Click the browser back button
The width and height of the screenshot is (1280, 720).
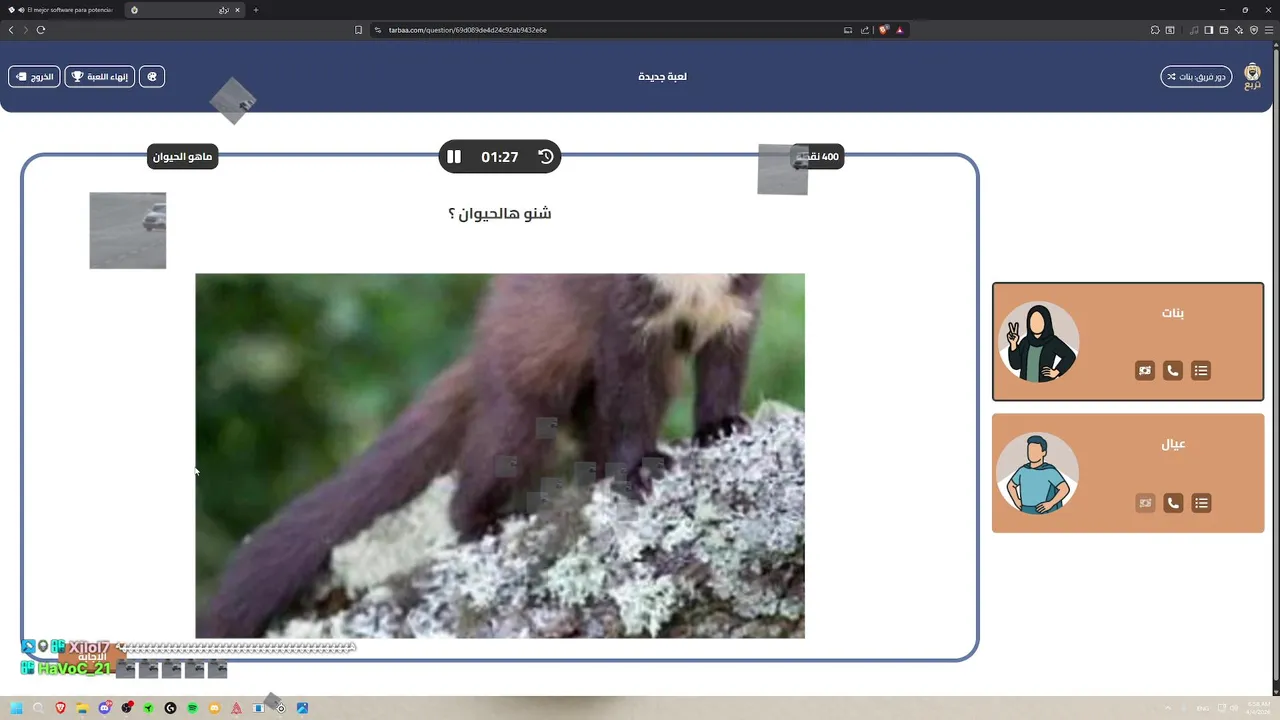coord(11,30)
